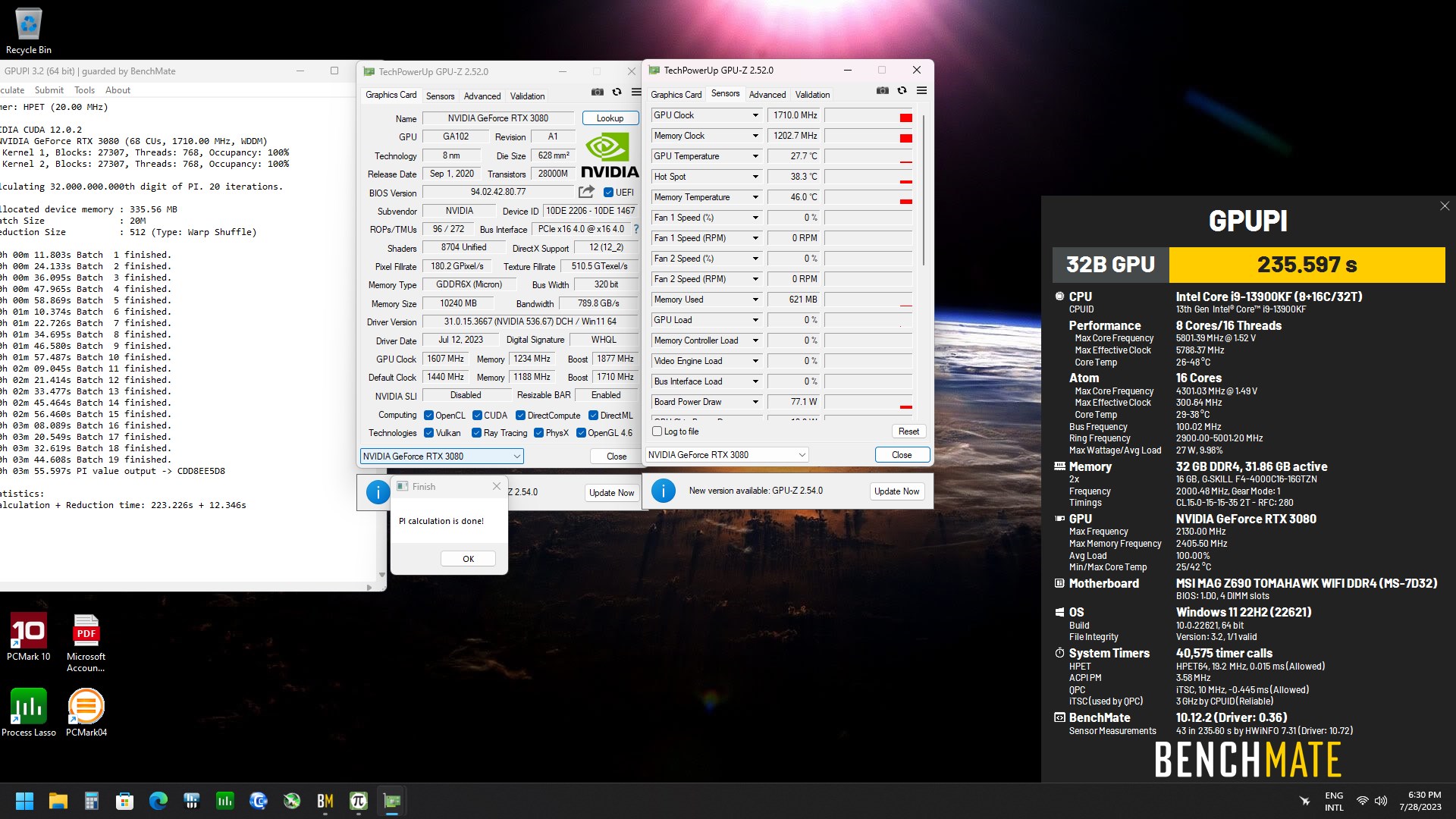
Task: Open GPUPI pi taskbar icon
Action: pos(359,801)
